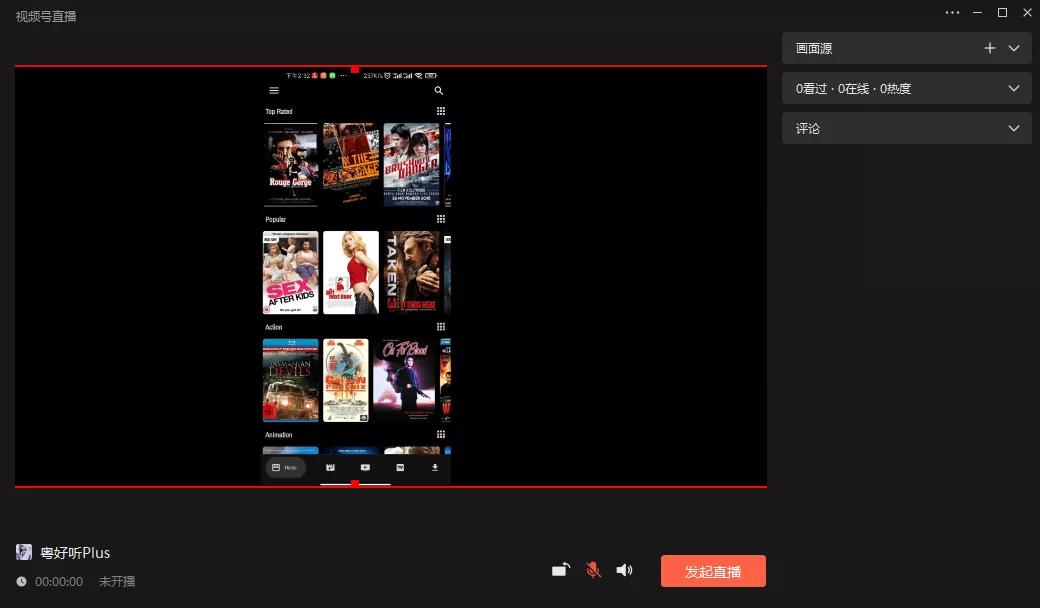Select the Home tab in phone preview

pos(285,467)
